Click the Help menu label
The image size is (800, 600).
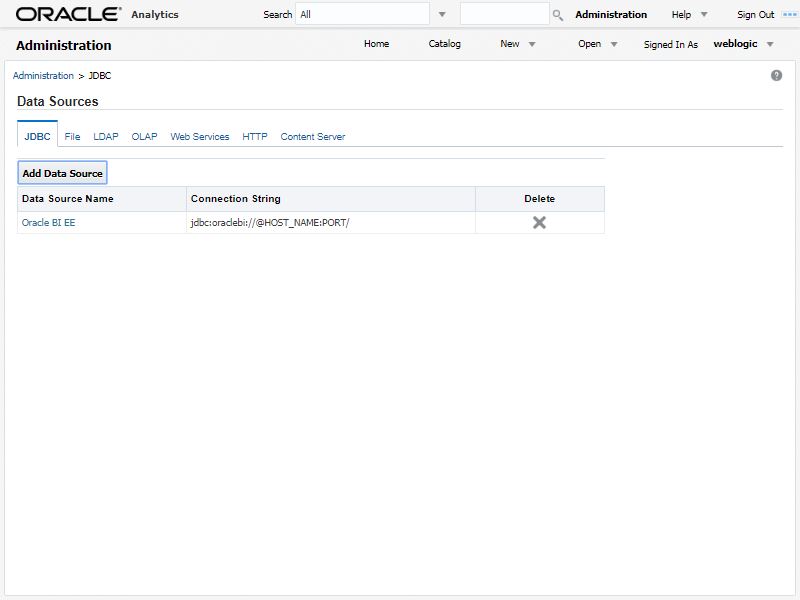pos(681,14)
